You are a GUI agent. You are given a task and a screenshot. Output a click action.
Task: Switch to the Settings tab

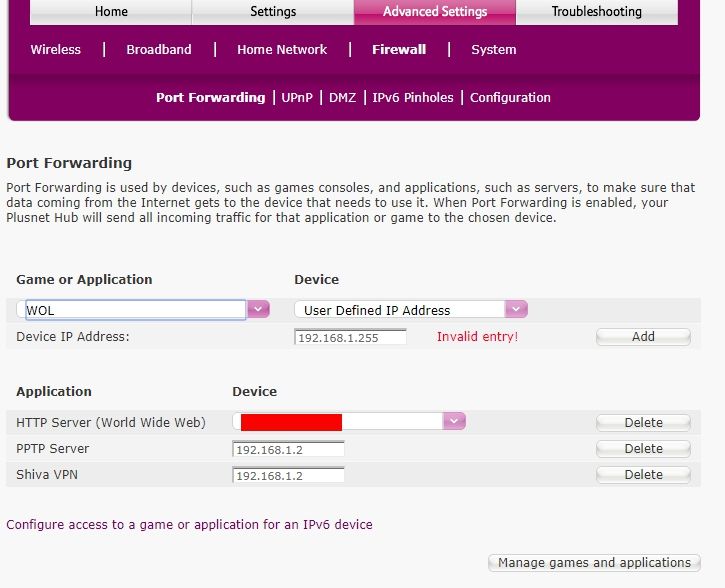[x=273, y=12]
